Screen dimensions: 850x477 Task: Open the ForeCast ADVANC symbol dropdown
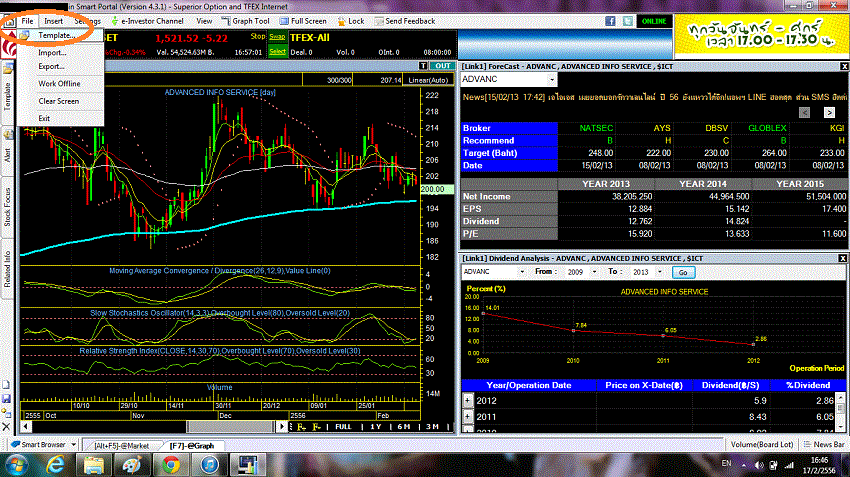click(552, 79)
